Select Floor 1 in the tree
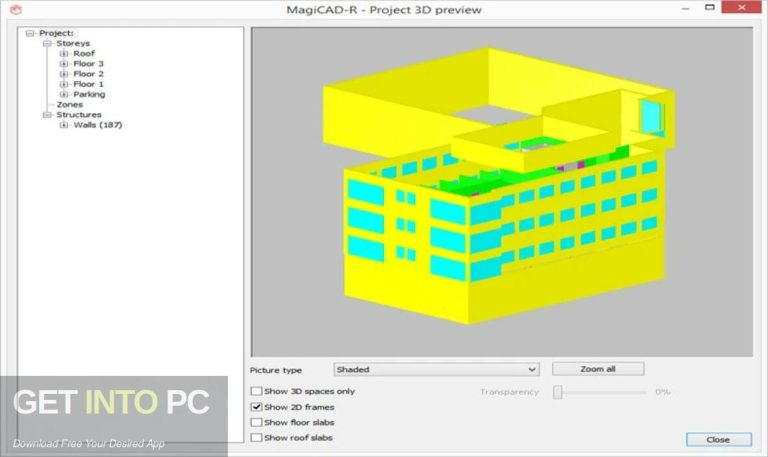Viewport: 768px width, 457px height. tap(89, 84)
